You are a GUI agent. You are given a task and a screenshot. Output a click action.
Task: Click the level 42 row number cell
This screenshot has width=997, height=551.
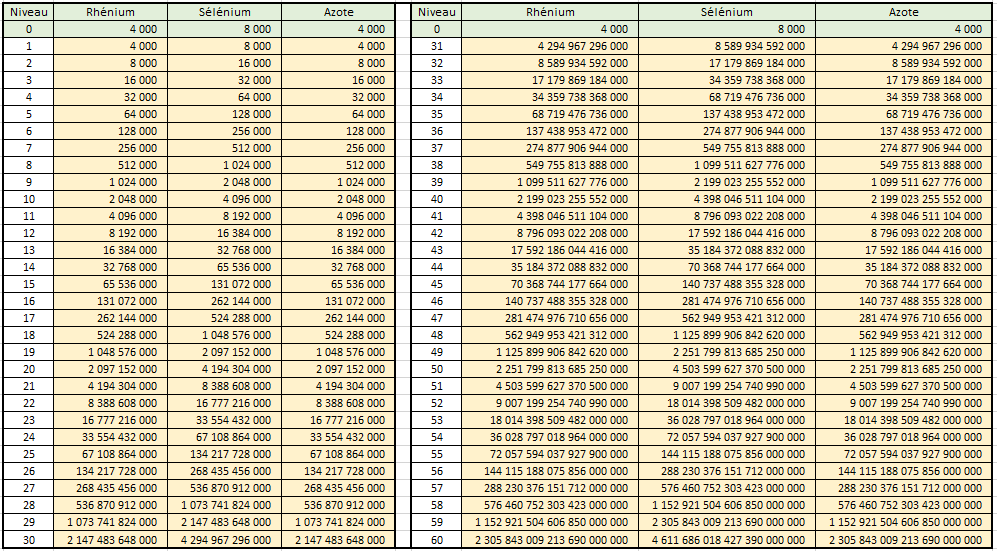pos(436,233)
